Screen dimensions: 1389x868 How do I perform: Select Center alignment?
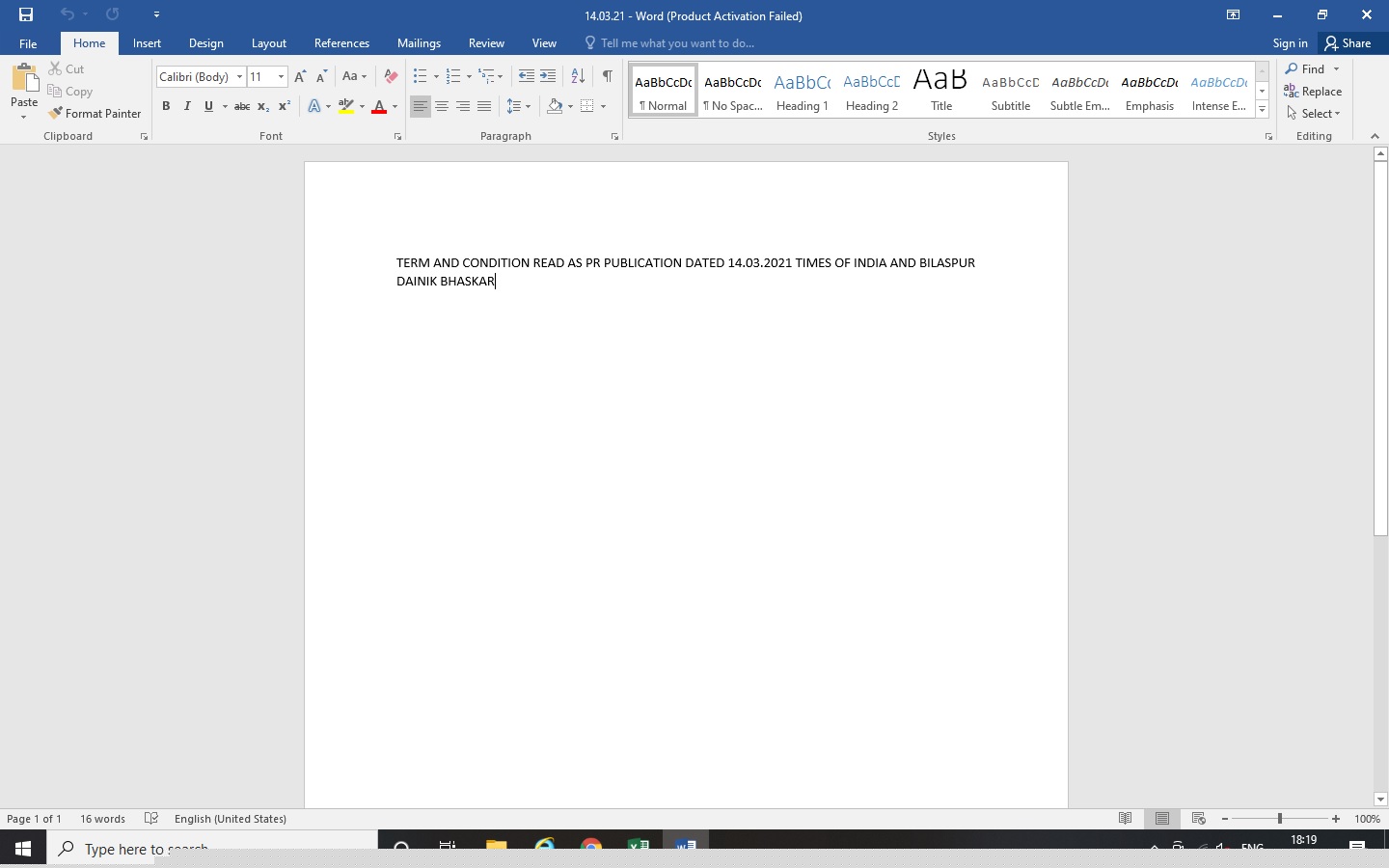click(x=442, y=106)
